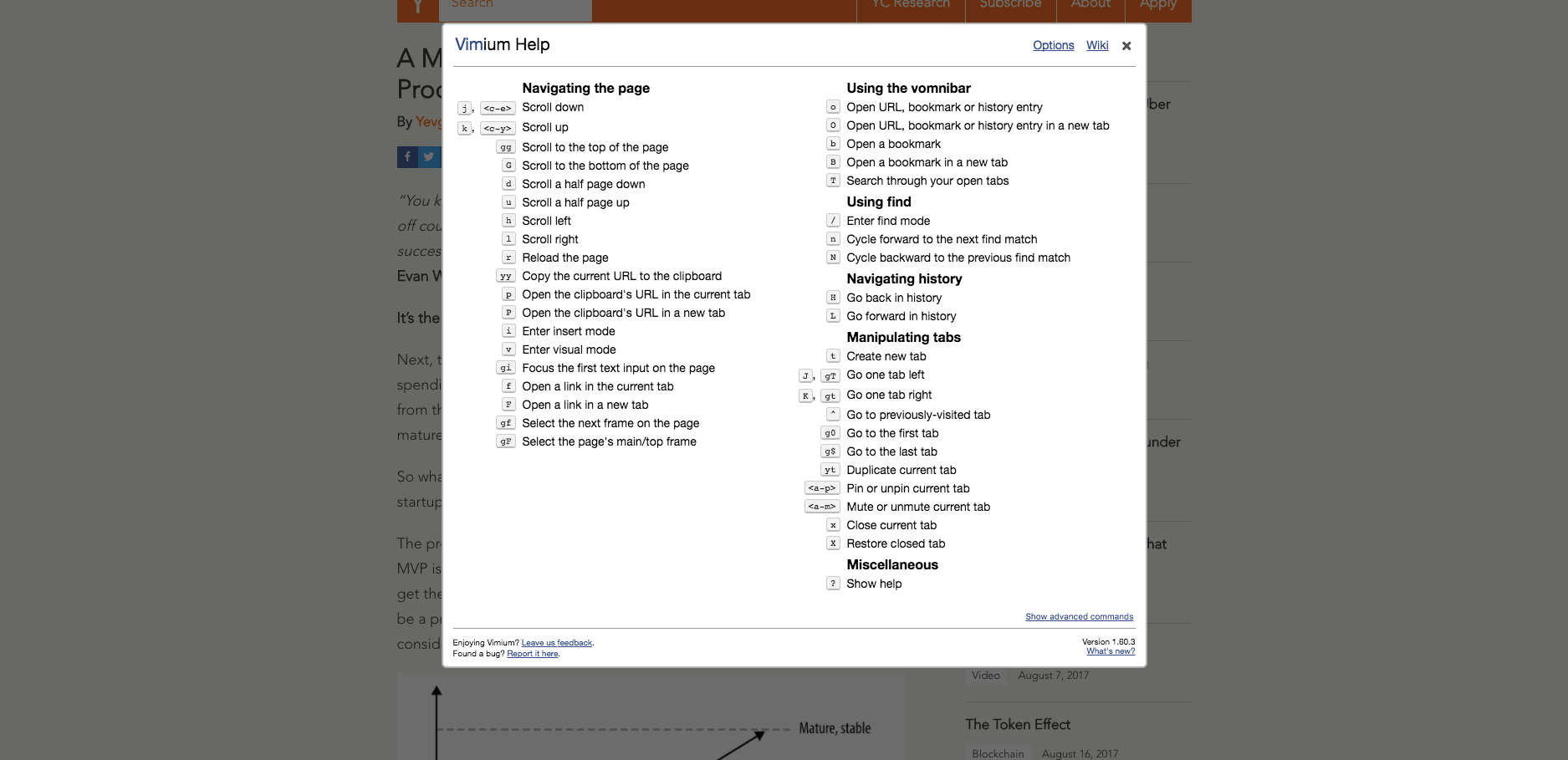The height and width of the screenshot is (760, 1568).
Task: Click the author name after By
Action: (x=428, y=122)
